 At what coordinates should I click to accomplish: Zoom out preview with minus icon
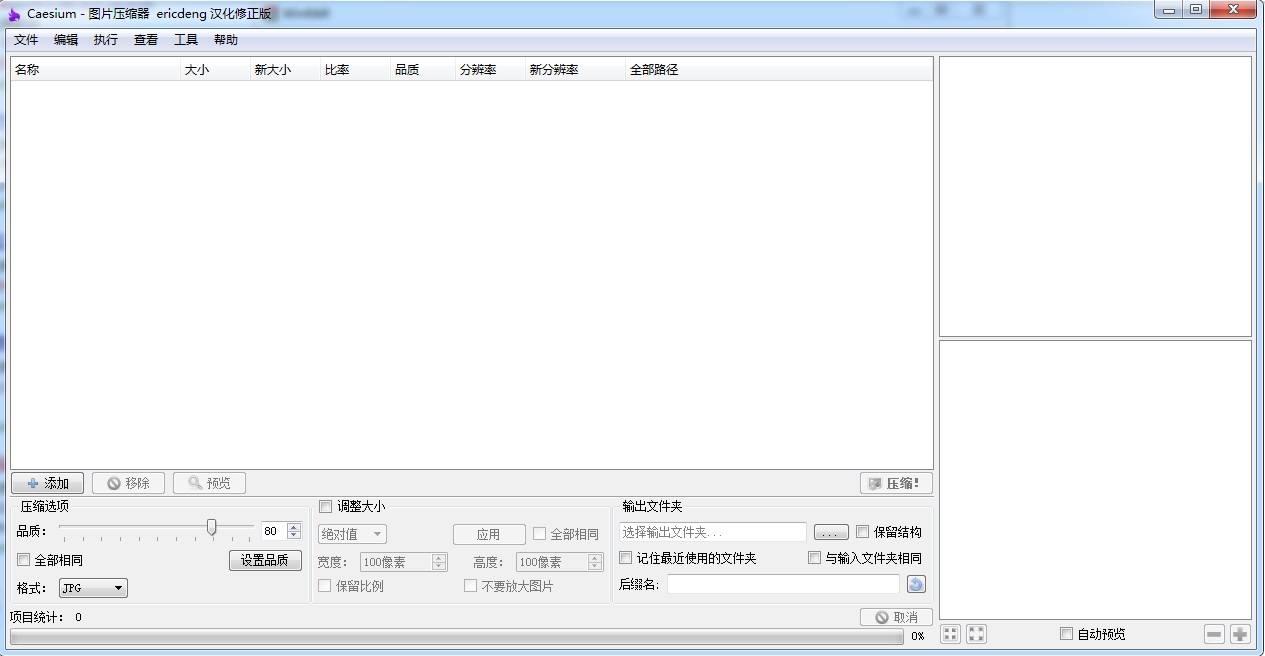coord(1214,634)
